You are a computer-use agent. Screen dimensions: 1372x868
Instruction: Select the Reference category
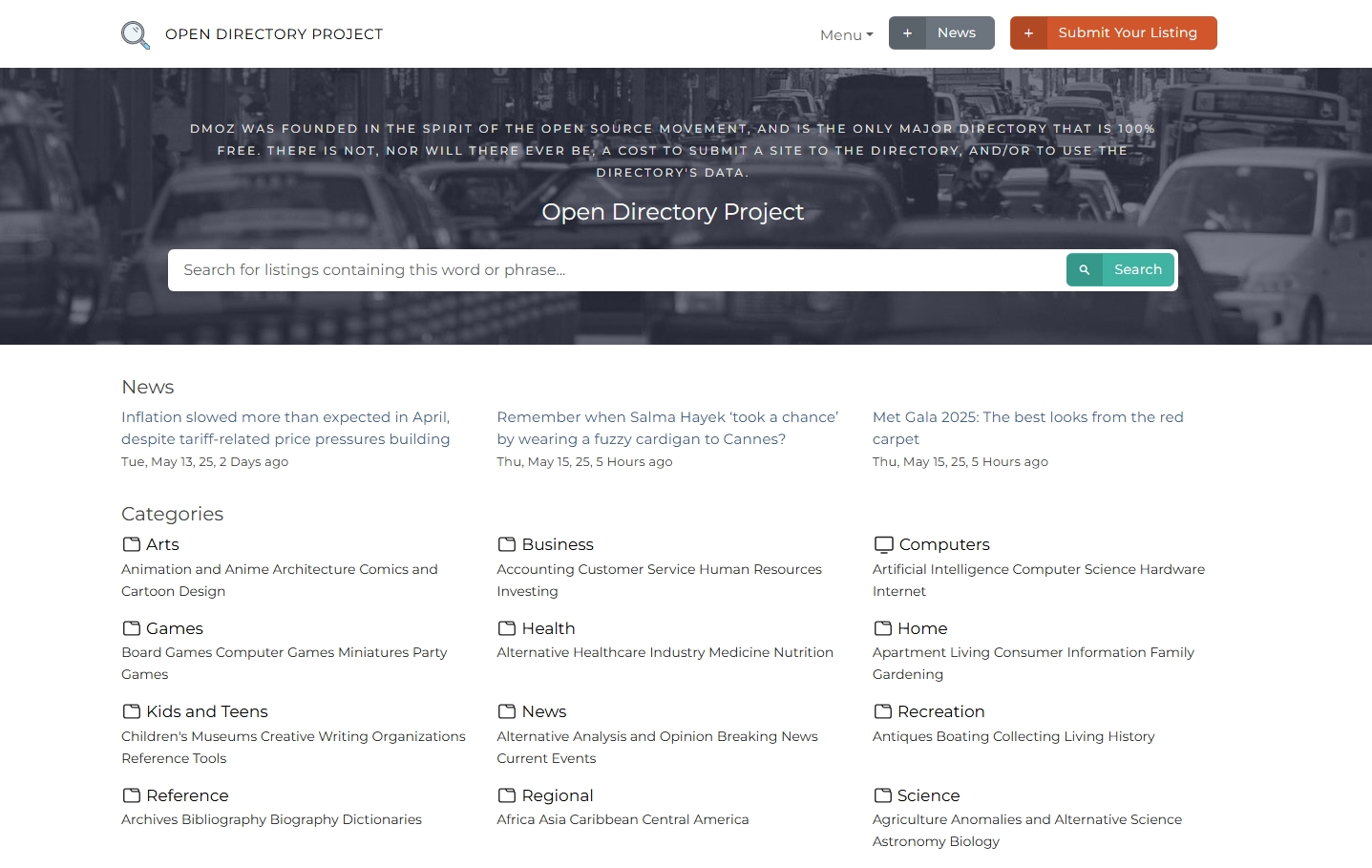click(187, 794)
